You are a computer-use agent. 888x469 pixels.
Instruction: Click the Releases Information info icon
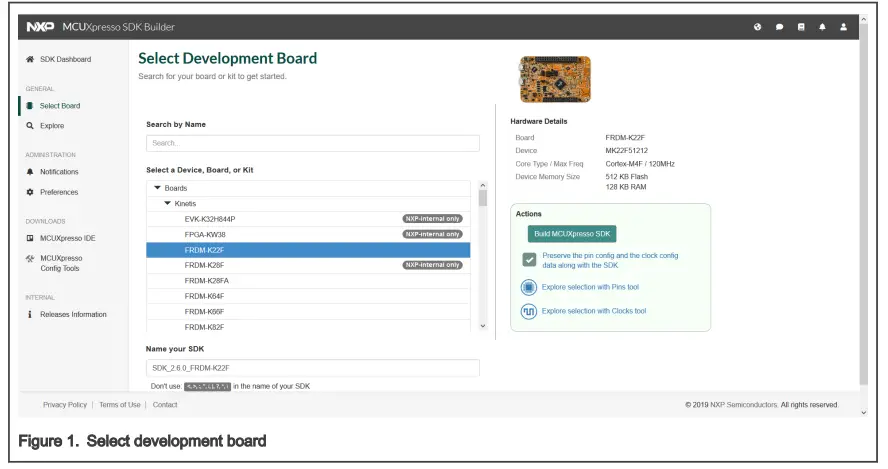(x=30, y=314)
